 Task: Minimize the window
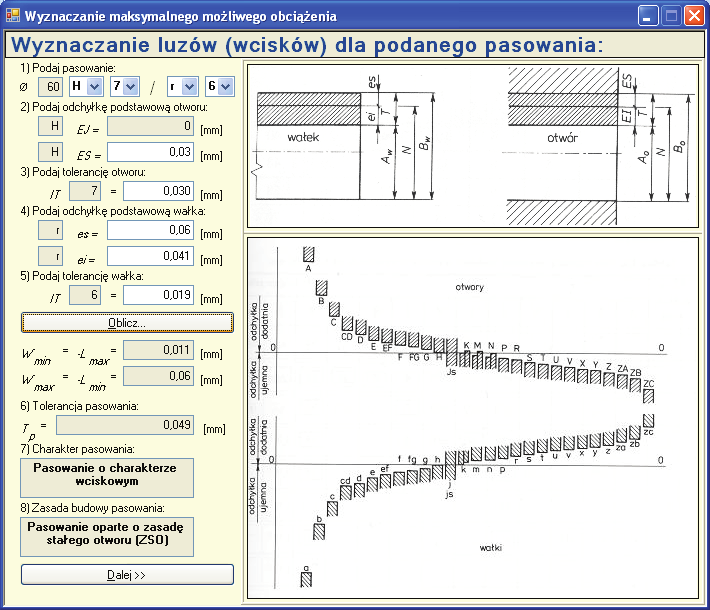click(648, 16)
